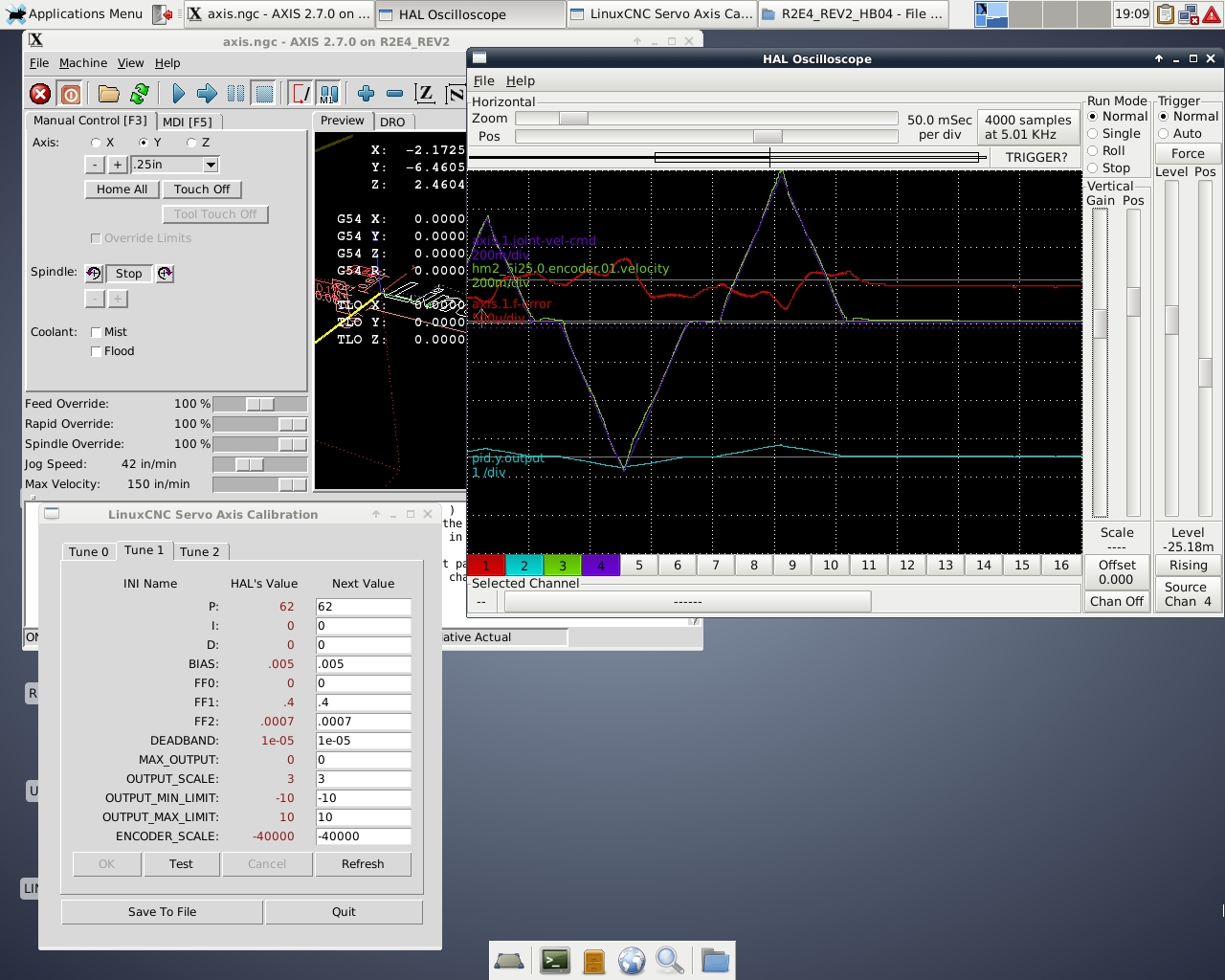The image size is (1225, 980).
Task: Open the View menu in AXIS
Action: point(131,63)
